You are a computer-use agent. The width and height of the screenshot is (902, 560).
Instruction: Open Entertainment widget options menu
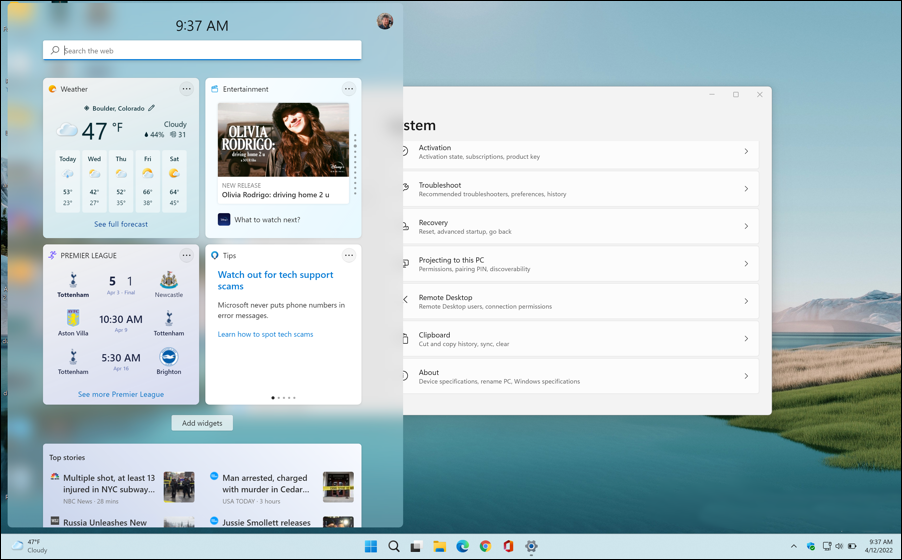349,89
